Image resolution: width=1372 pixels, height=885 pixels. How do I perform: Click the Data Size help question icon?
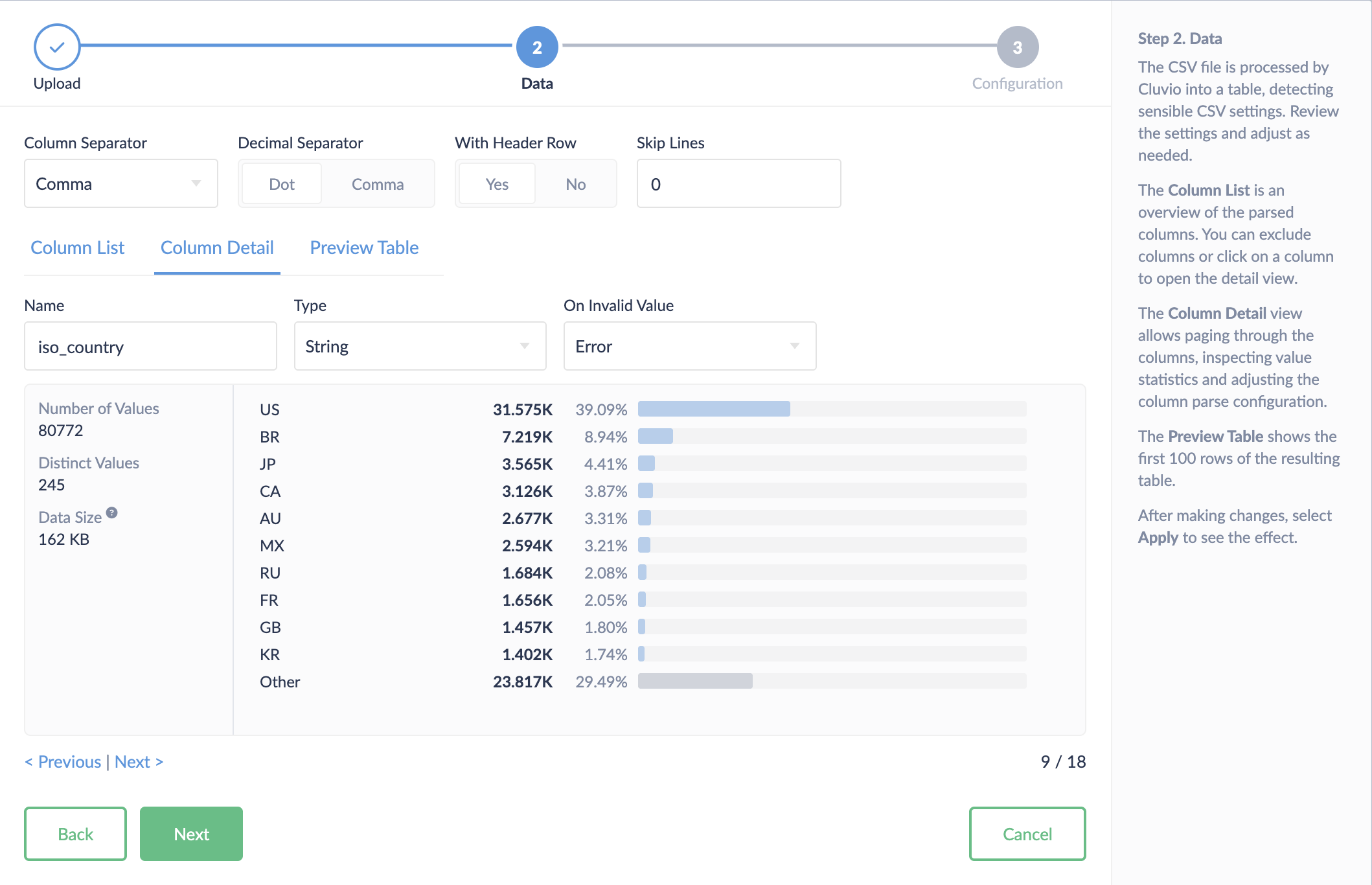112,513
